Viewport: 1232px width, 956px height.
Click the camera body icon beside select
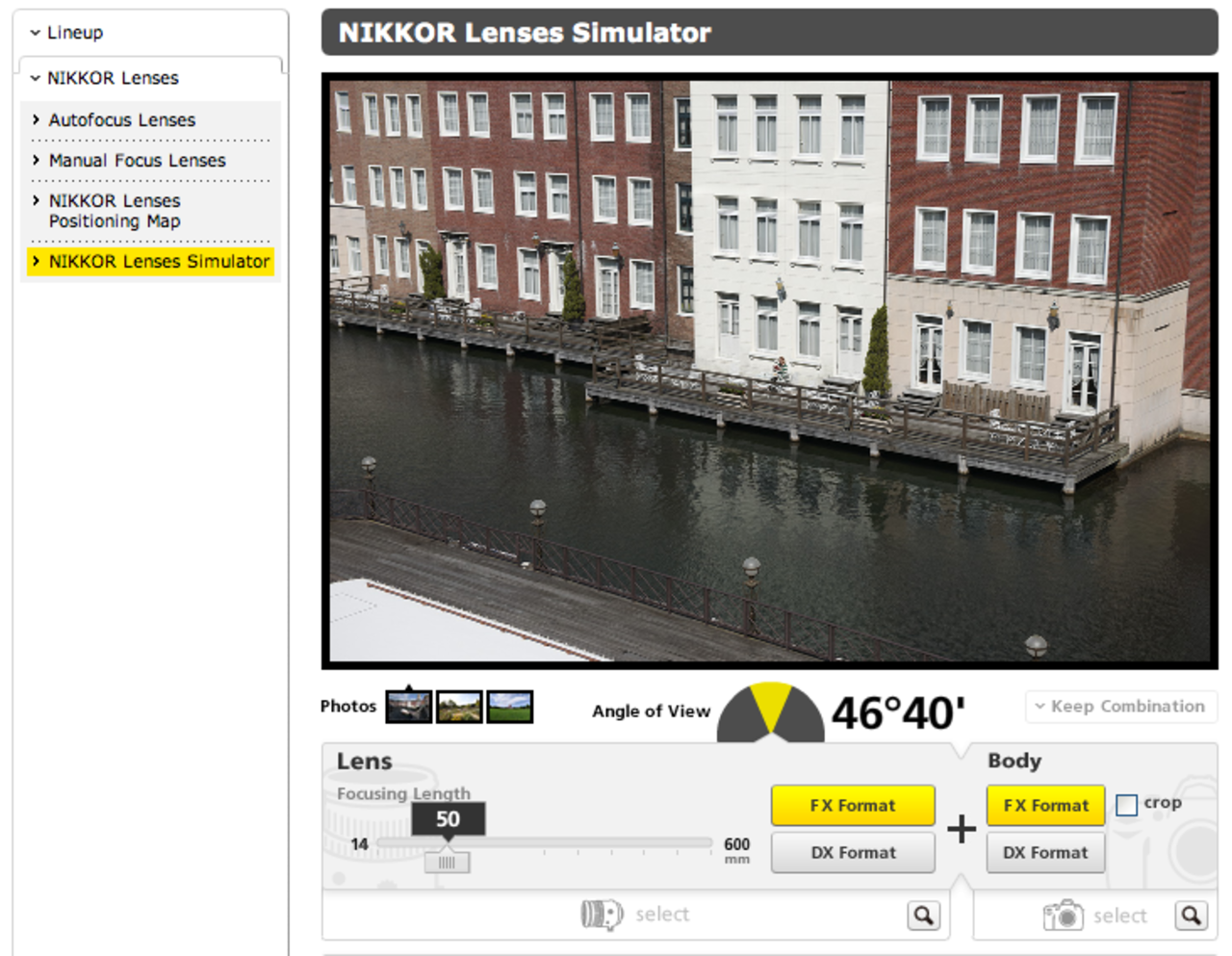[1063, 915]
